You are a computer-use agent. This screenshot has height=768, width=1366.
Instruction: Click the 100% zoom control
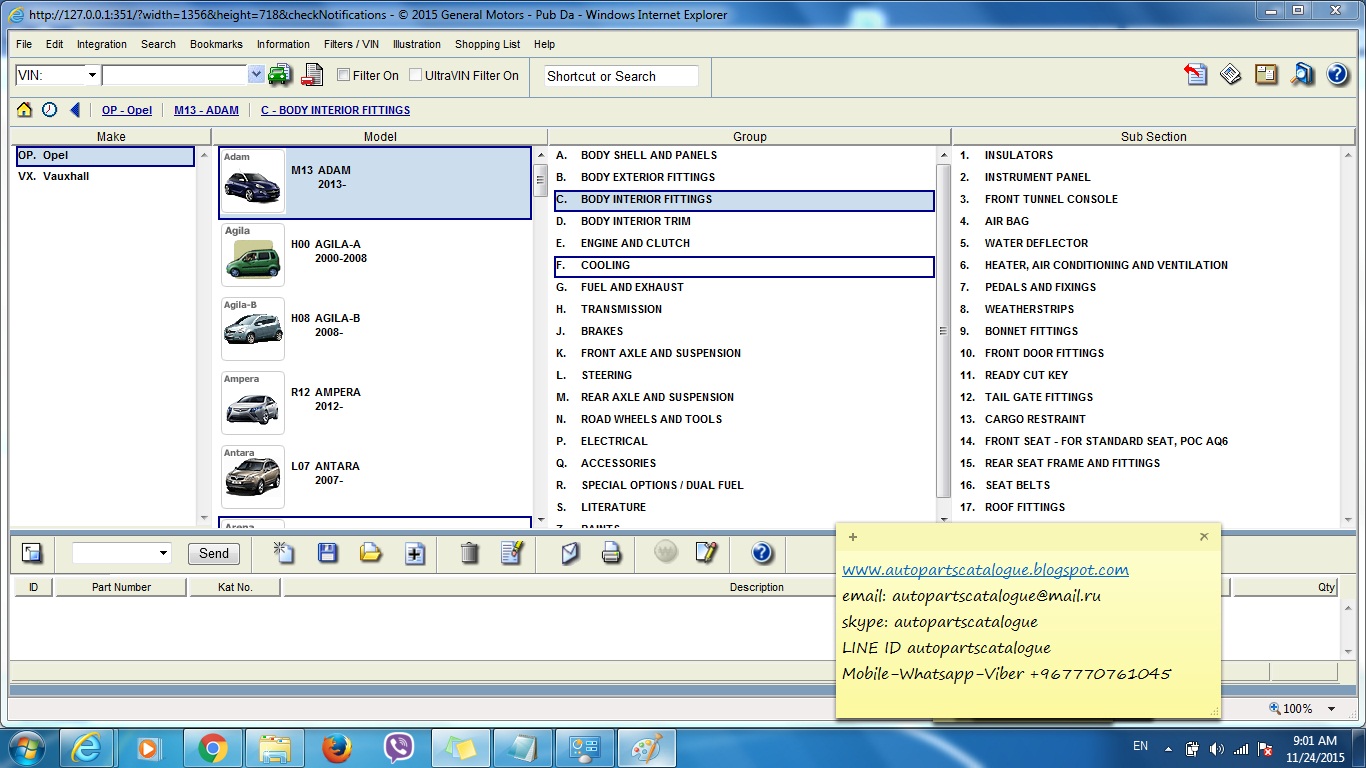click(1297, 708)
